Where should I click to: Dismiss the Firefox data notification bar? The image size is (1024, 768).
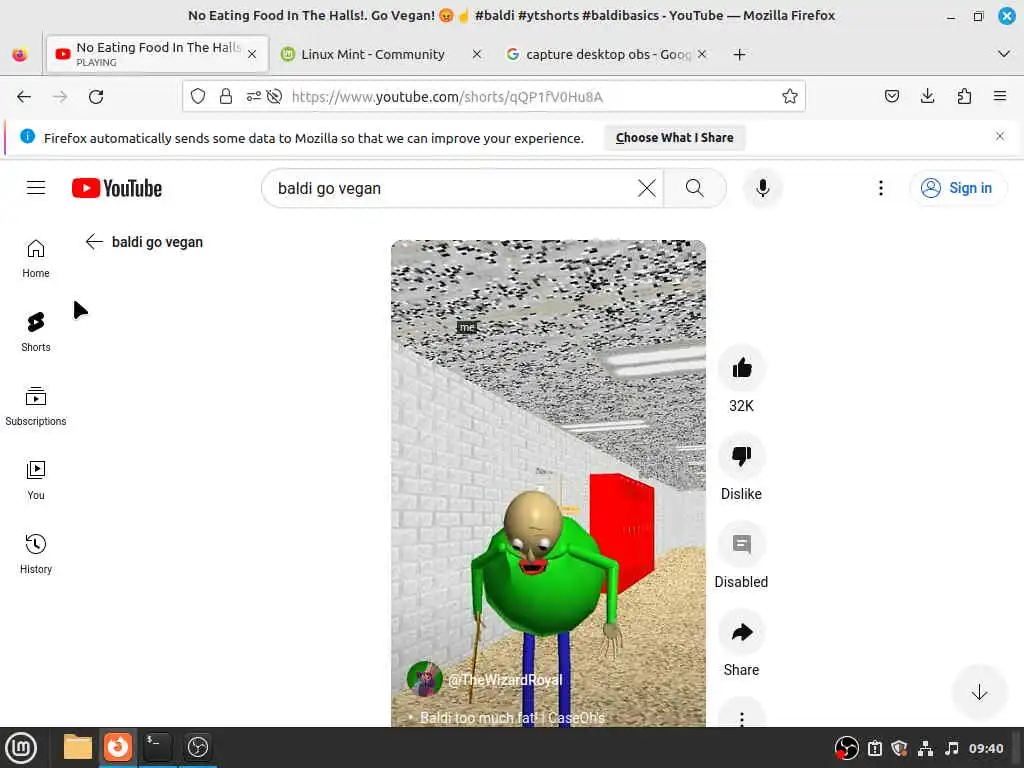pyautogui.click(x=1000, y=136)
